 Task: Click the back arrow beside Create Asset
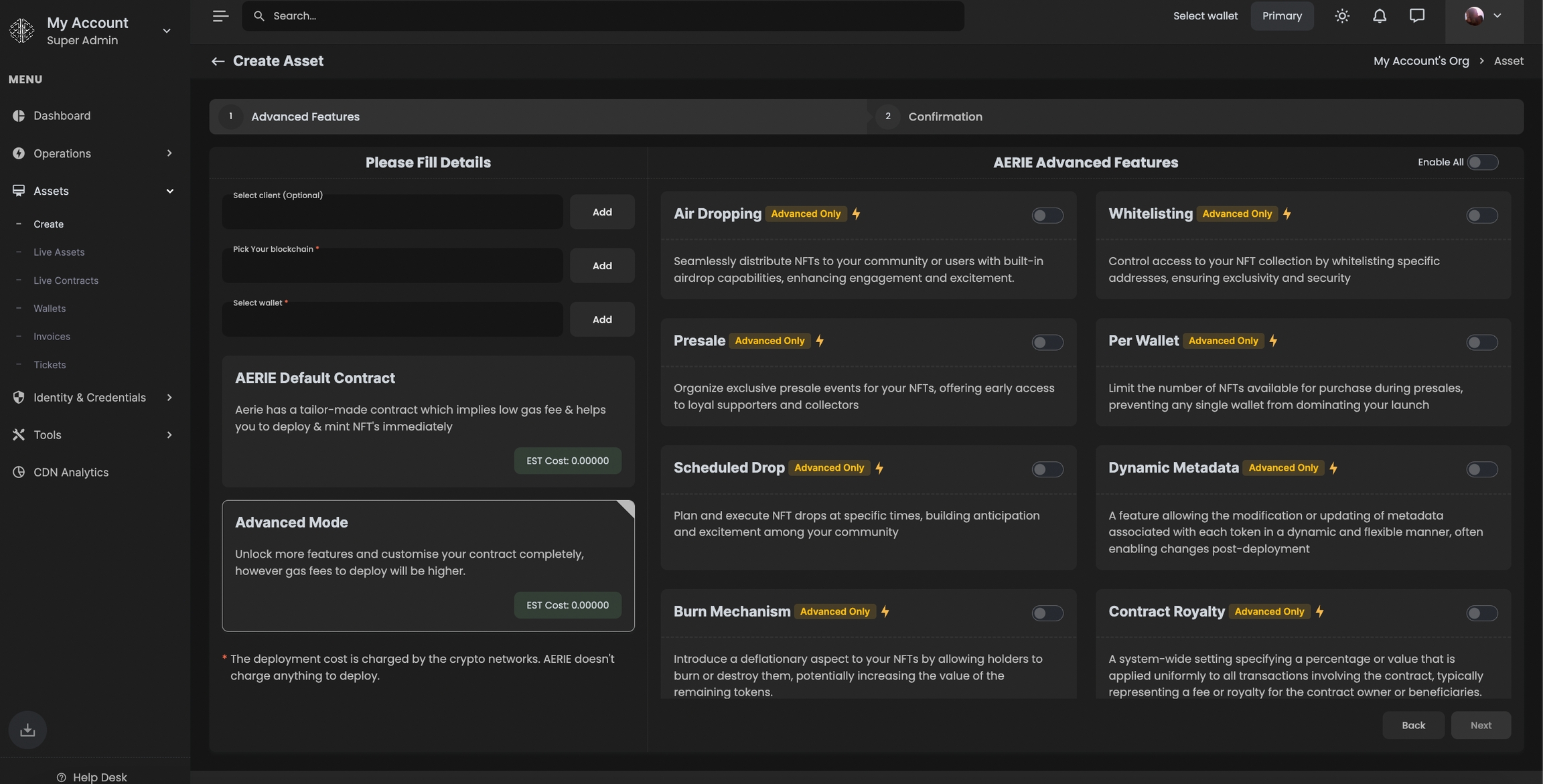[x=218, y=62]
